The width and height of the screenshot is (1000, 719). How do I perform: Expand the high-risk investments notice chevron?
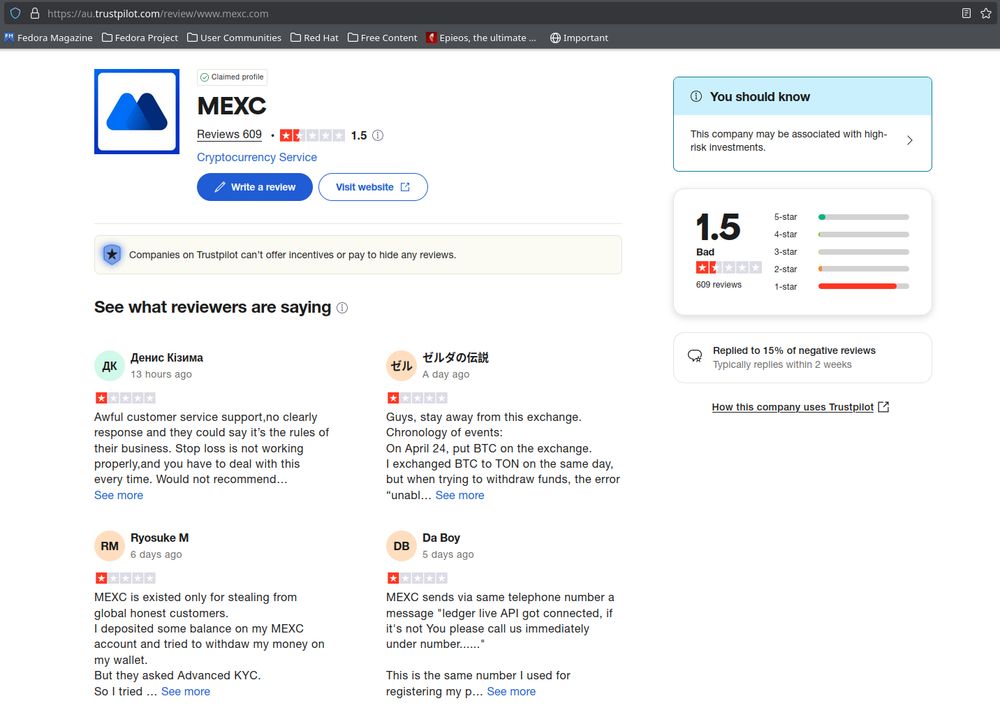(909, 140)
